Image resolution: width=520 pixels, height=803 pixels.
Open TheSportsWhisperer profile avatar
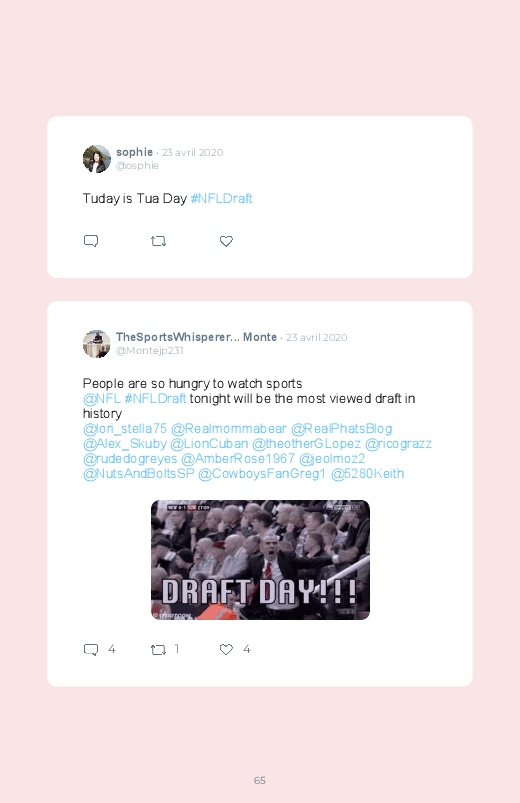[x=97, y=344]
